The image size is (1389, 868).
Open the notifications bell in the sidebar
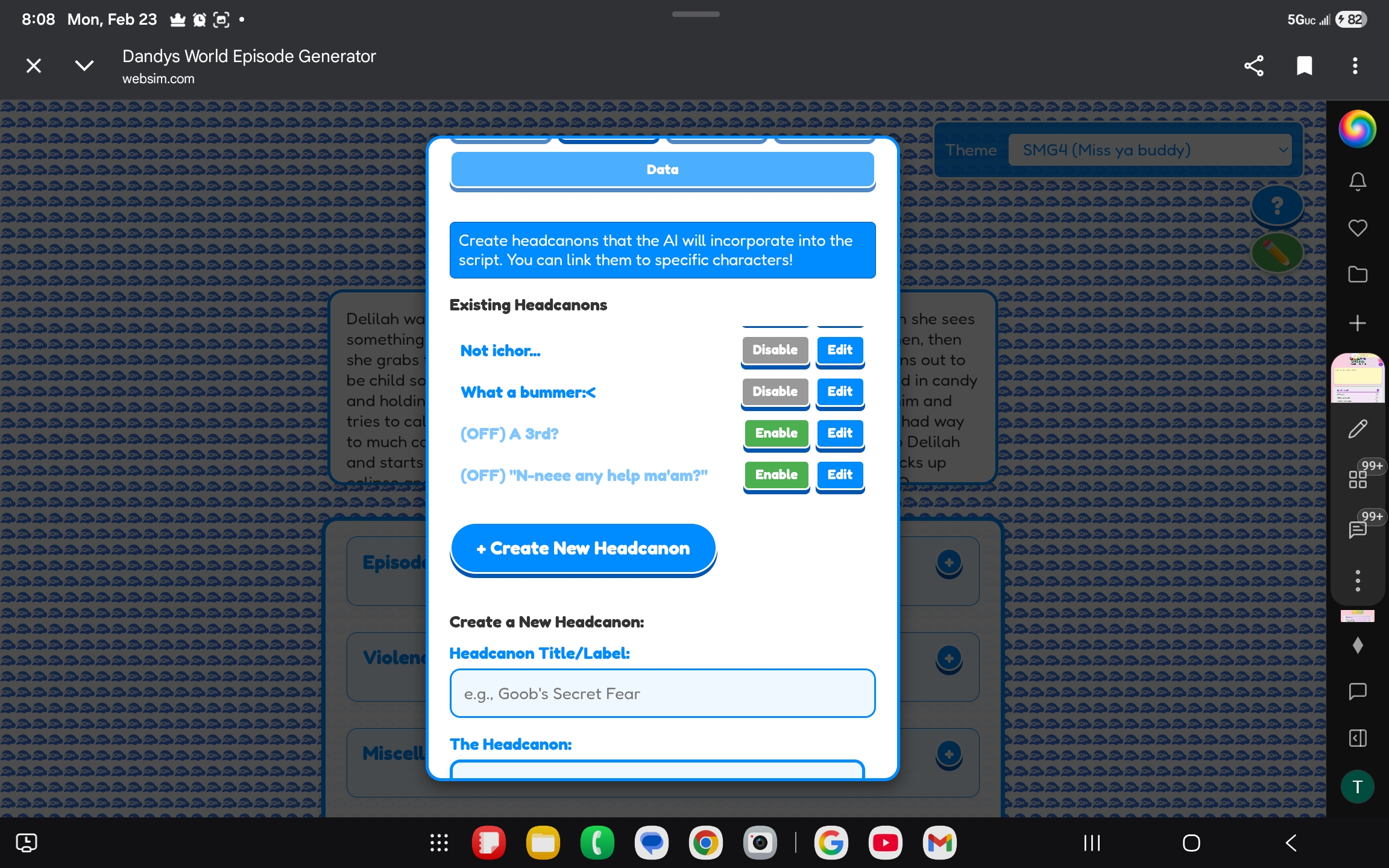[1357, 181]
